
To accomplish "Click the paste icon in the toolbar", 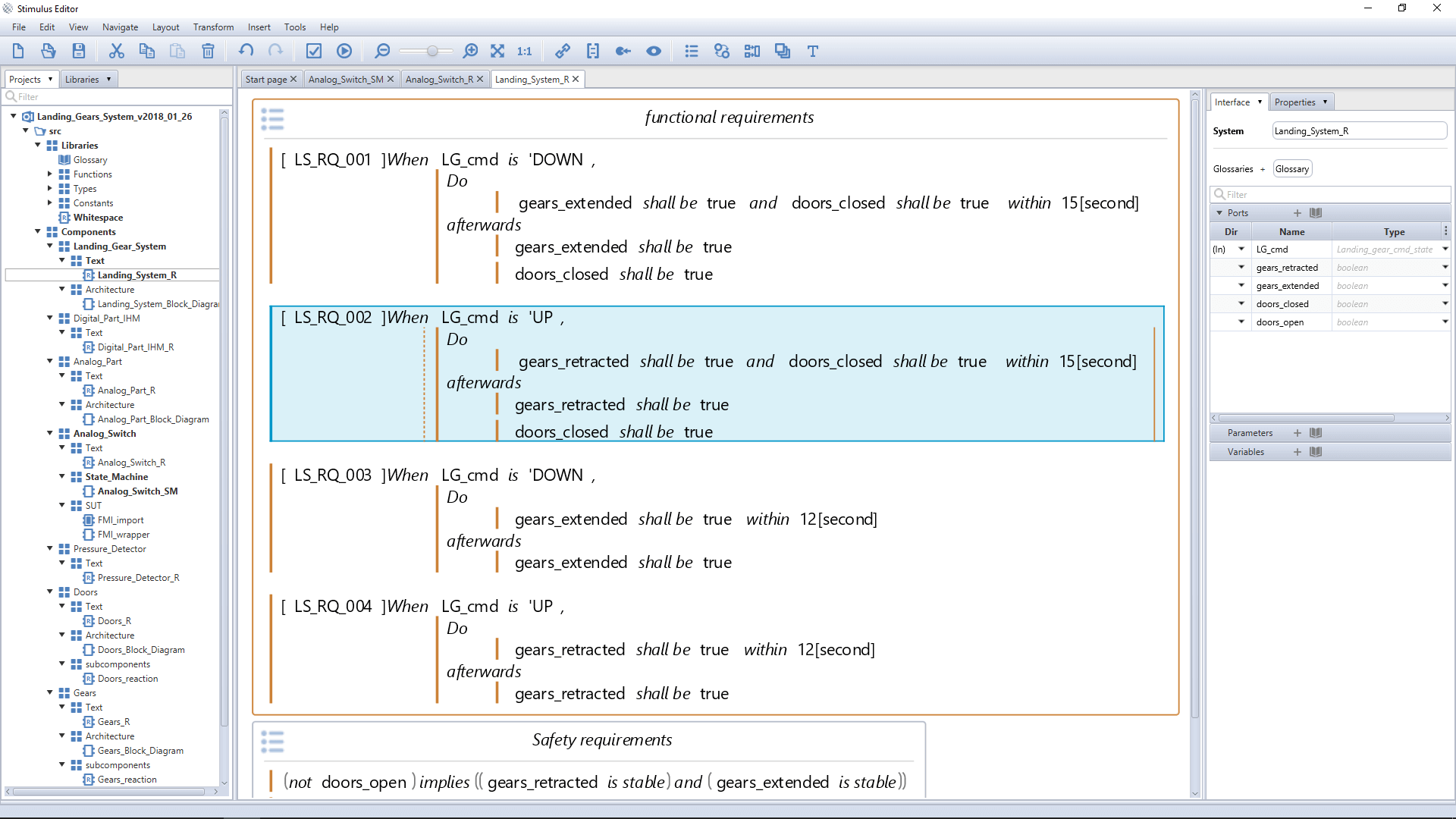I will (177, 51).
